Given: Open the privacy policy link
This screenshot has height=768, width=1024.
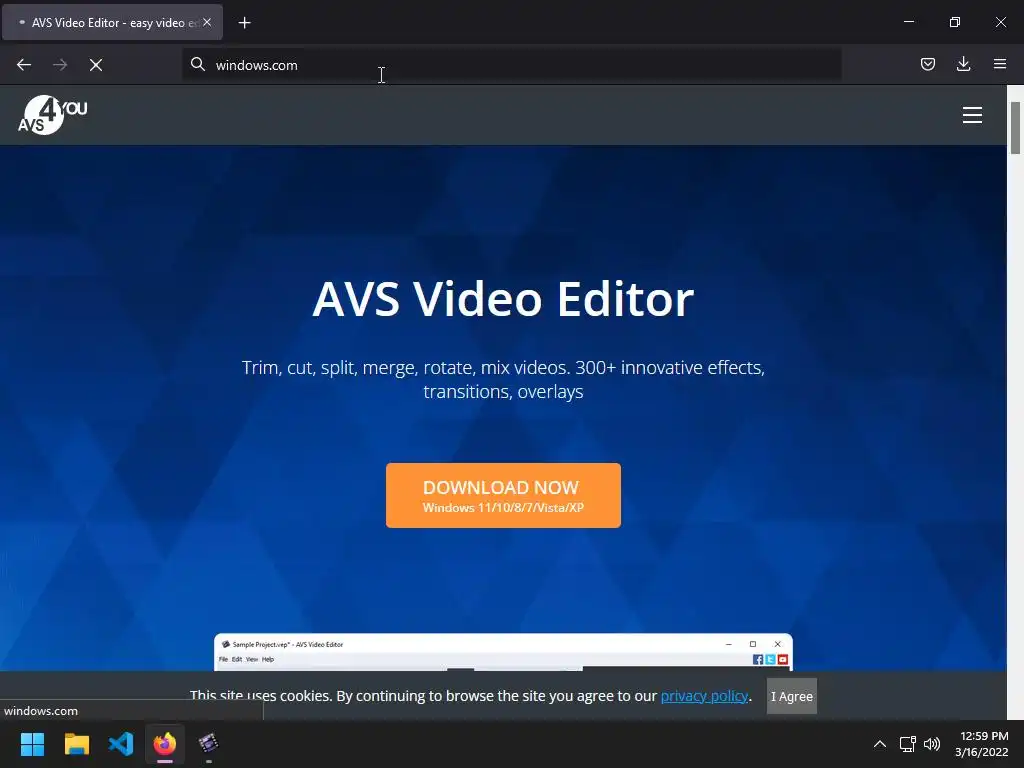Looking at the screenshot, I should [x=704, y=696].
